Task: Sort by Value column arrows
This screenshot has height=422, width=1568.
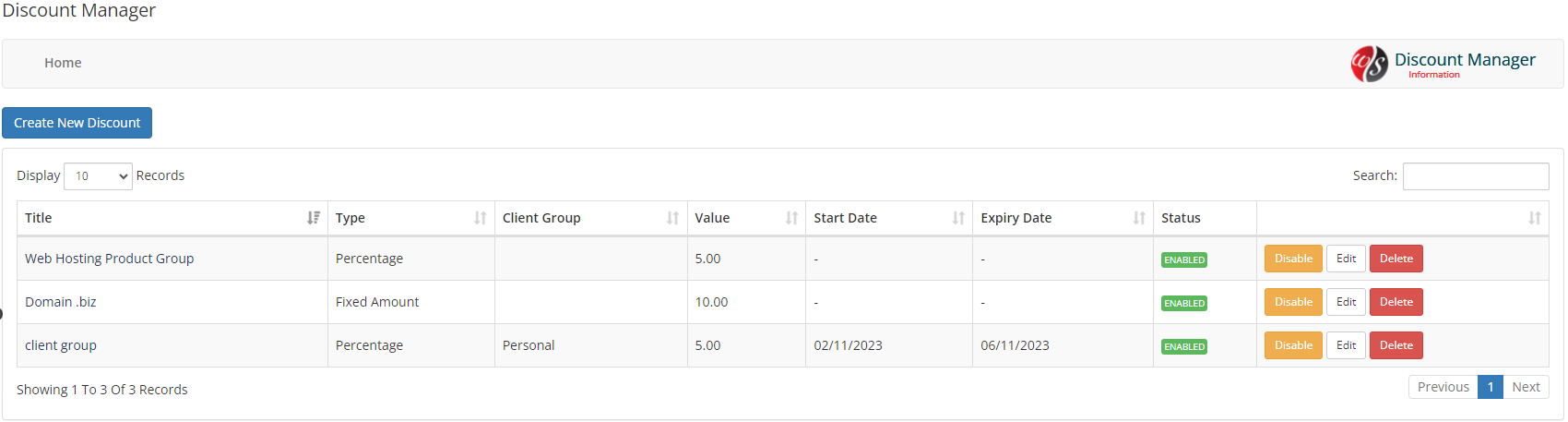Action: click(791, 218)
